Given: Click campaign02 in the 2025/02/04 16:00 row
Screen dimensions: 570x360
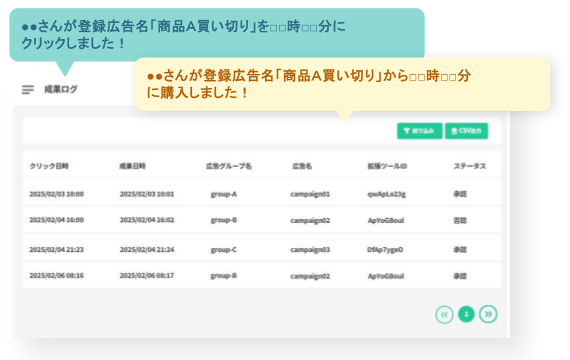Looking at the screenshot, I should pos(310,221).
